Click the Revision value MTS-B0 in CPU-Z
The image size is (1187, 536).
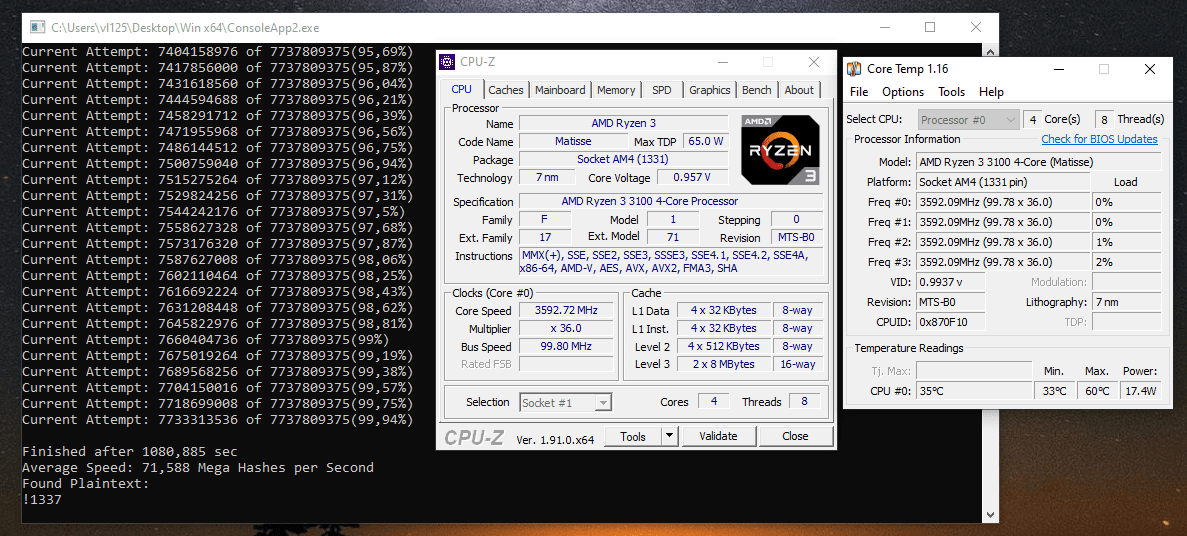pyautogui.click(x=796, y=238)
